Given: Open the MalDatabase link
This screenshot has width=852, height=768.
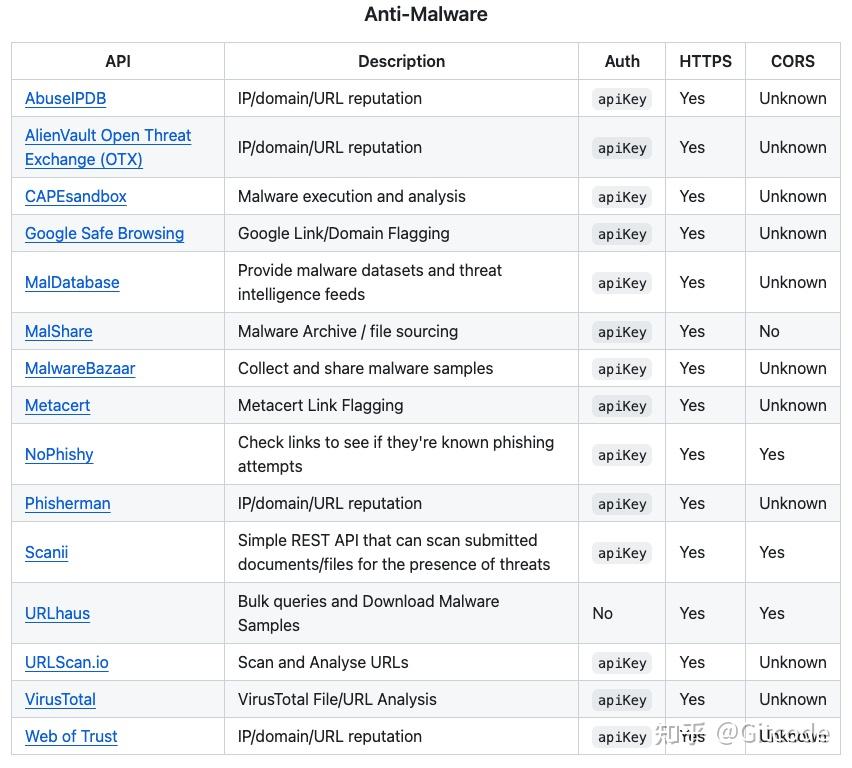Looking at the screenshot, I should coord(72,283).
